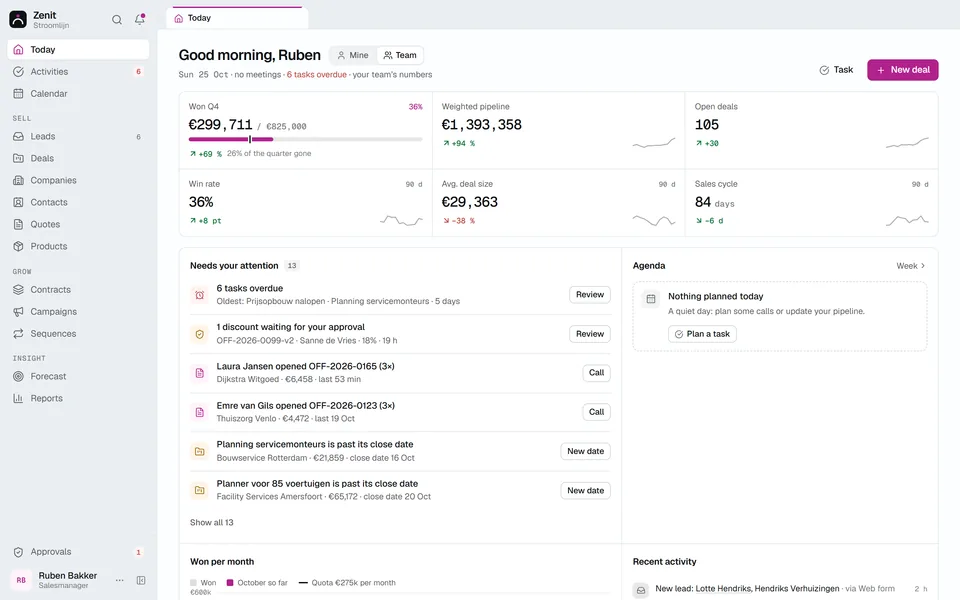The width and height of the screenshot is (960, 600).
Task: Click the New deal button
Action: coord(902,70)
